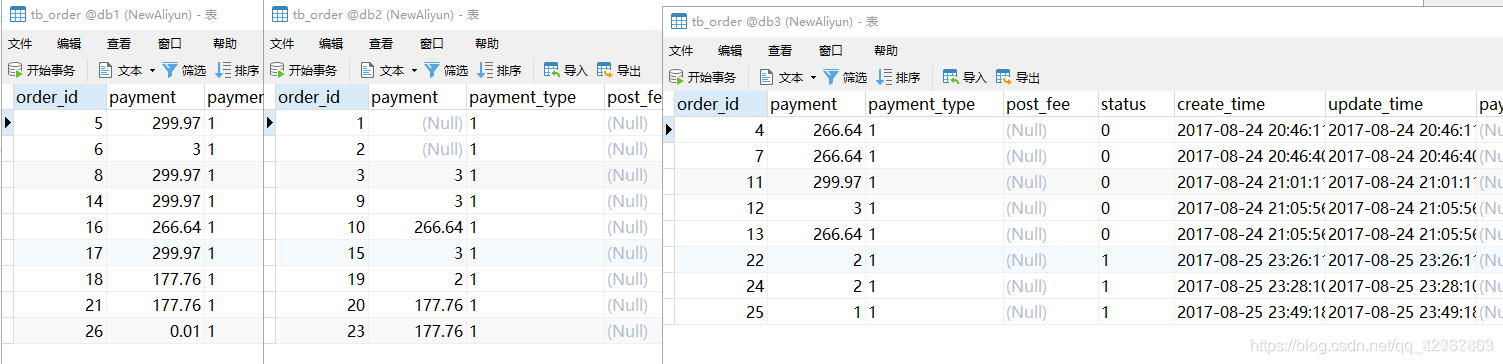The image size is (1503, 364).
Task: Click 开始事务 in db3 window toolbar
Action: pyautogui.click(x=702, y=77)
